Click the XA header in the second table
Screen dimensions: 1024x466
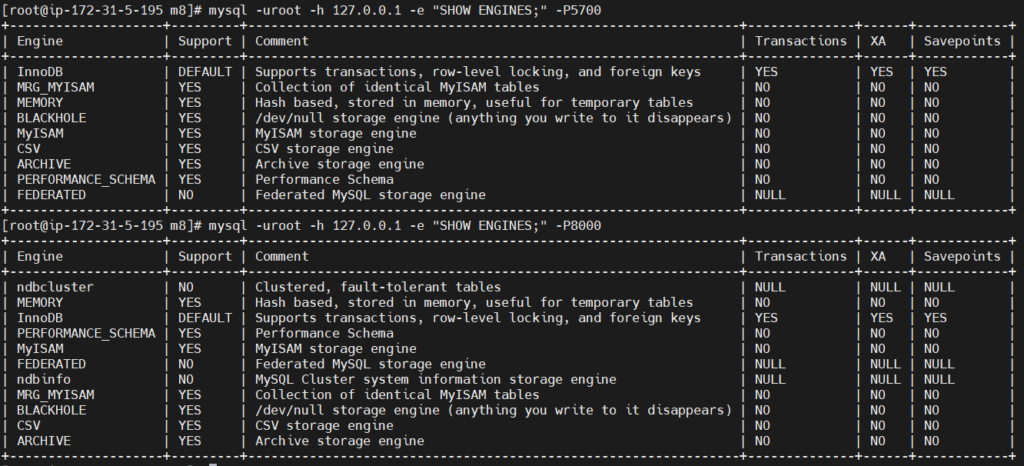click(x=878, y=256)
